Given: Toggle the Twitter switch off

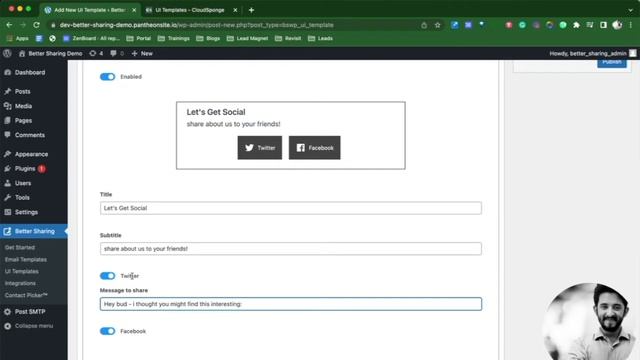Looking at the screenshot, I should click(x=107, y=276).
